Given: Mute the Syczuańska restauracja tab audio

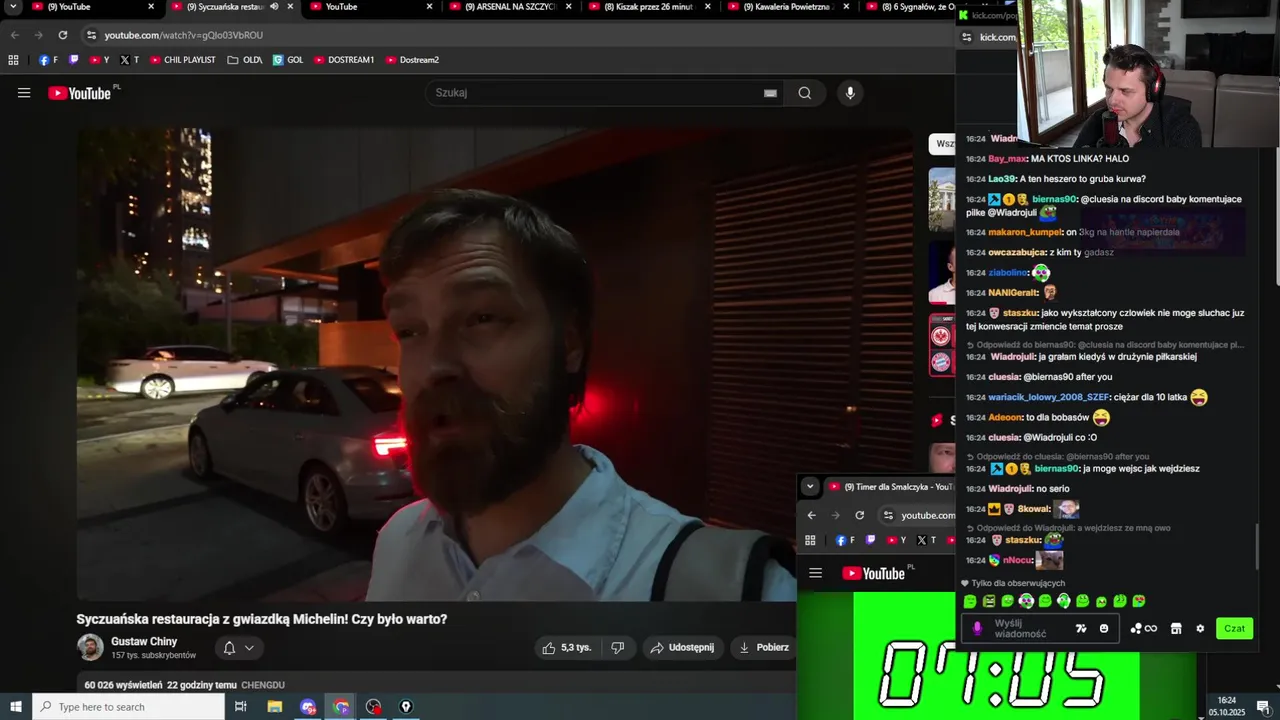Looking at the screenshot, I should pos(274,7).
